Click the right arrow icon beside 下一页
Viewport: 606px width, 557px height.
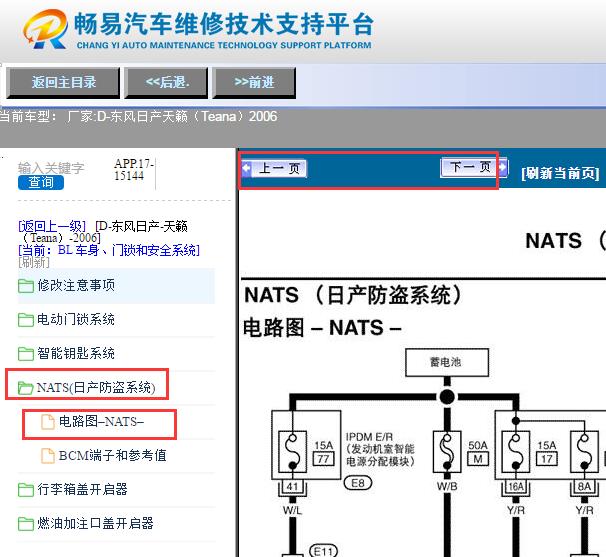503,167
